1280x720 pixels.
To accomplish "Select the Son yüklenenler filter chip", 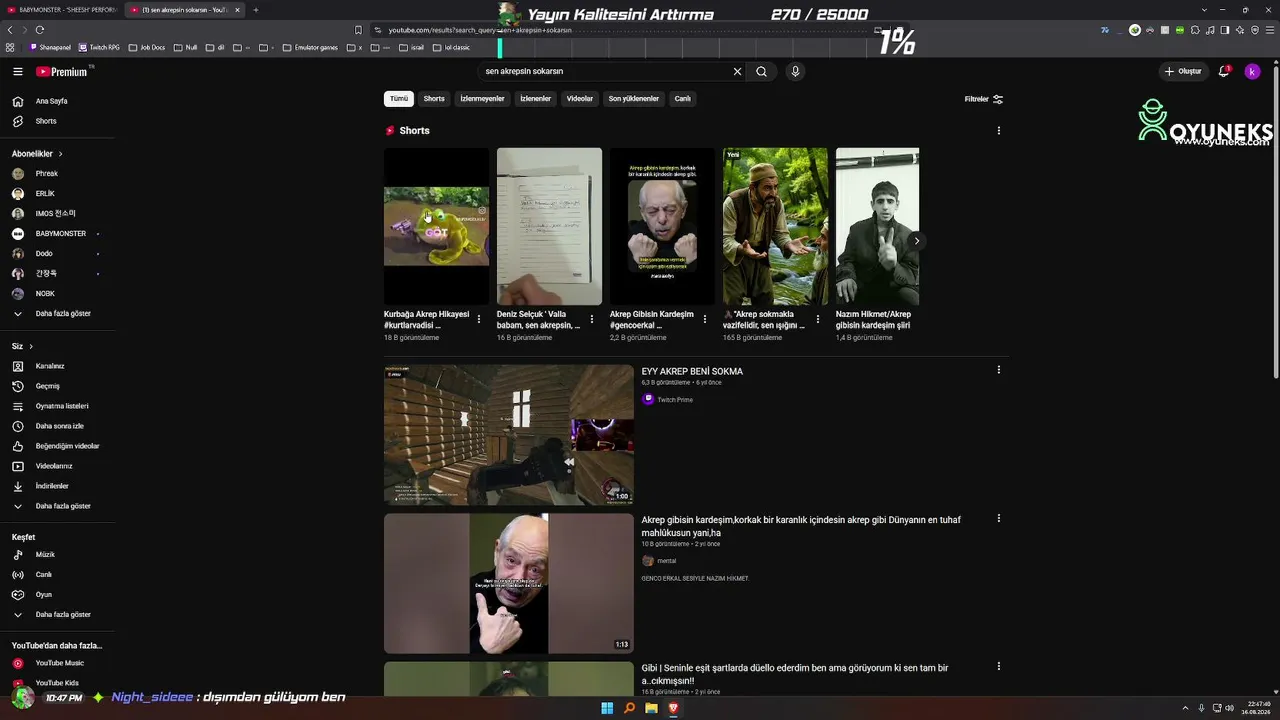I will (634, 99).
